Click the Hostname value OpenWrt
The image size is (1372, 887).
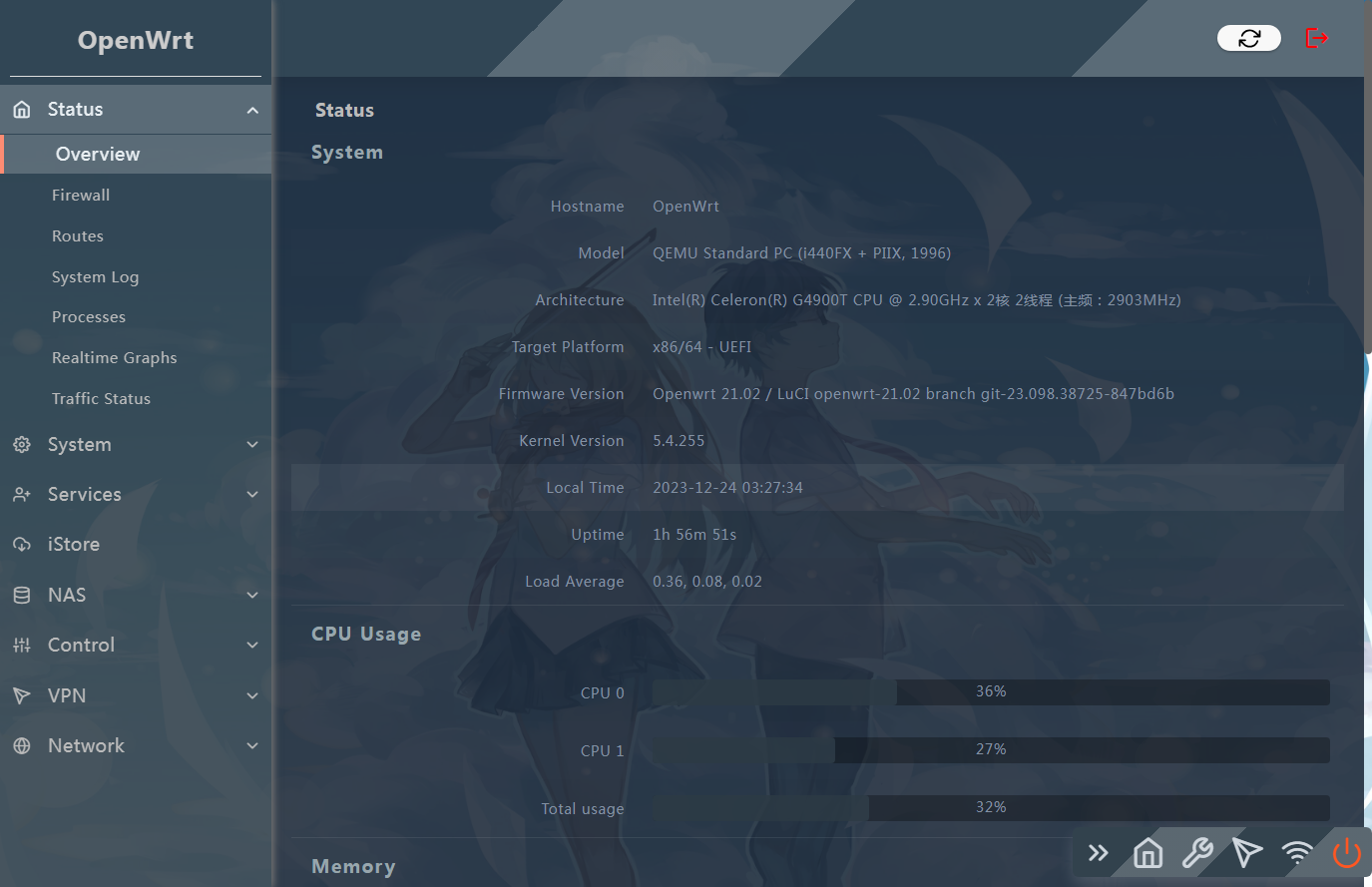coord(686,207)
